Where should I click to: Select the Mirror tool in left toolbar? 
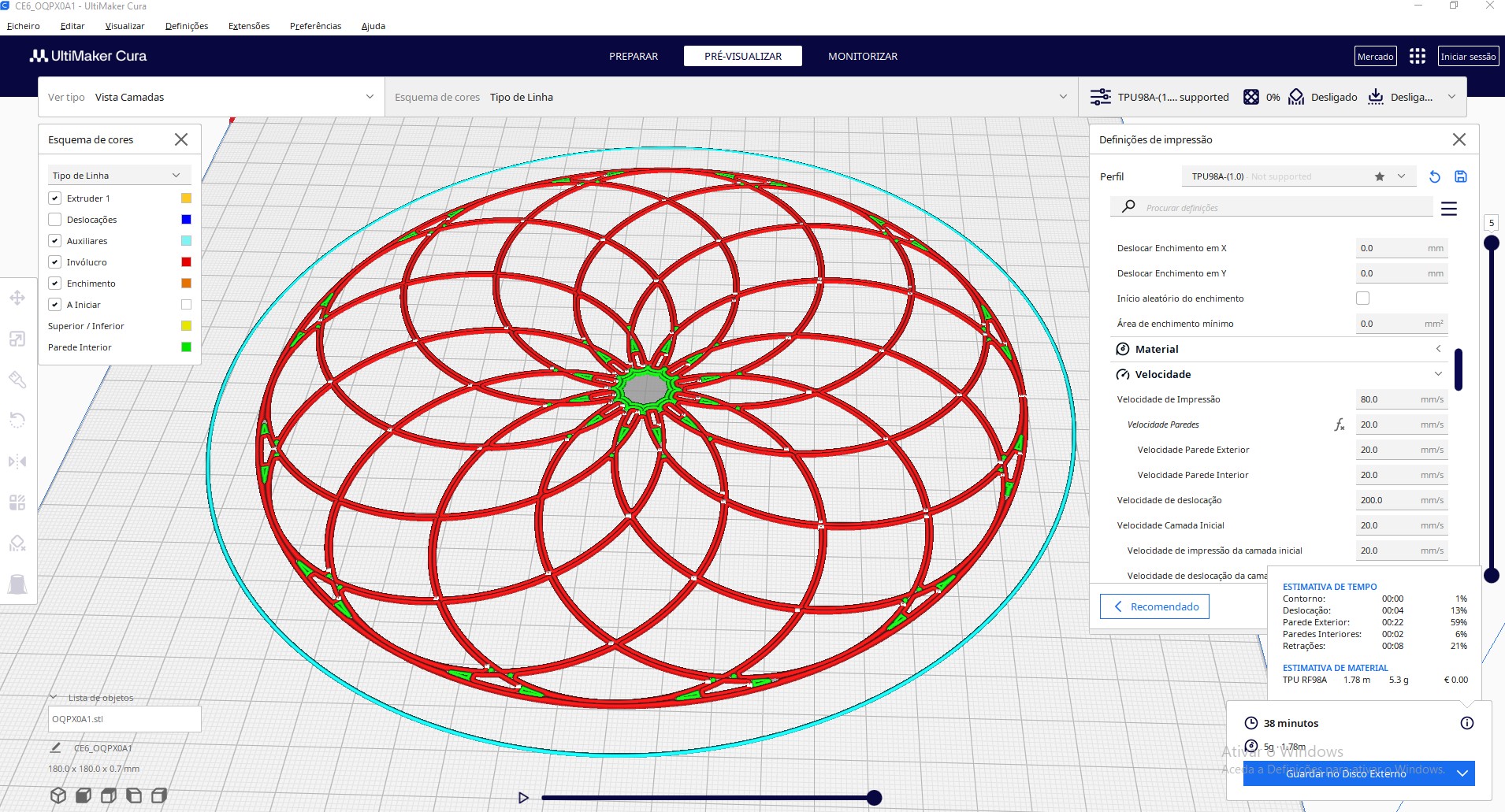[17, 462]
